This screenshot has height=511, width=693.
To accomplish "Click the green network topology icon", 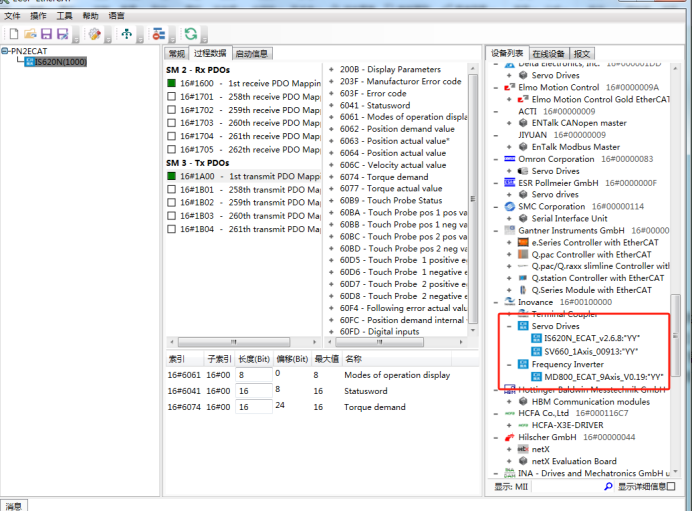I will pos(127,34).
